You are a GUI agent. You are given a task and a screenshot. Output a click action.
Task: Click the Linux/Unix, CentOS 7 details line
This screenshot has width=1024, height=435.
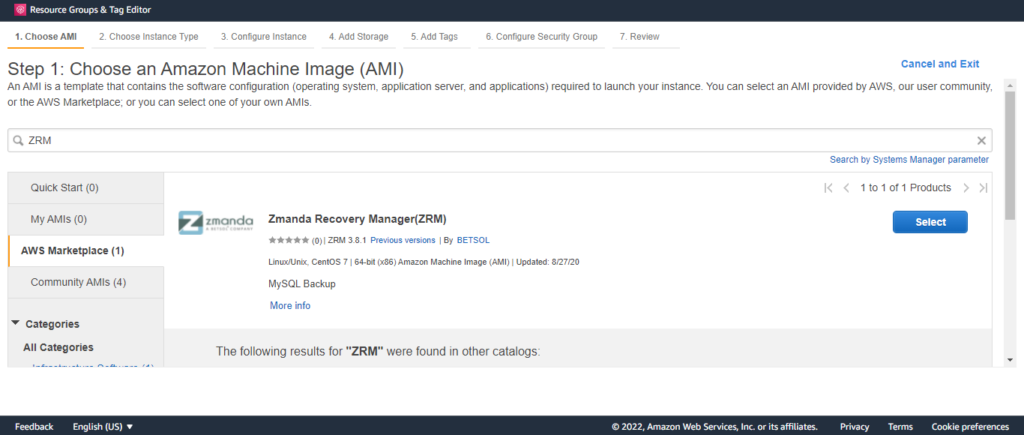[x=424, y=263]
